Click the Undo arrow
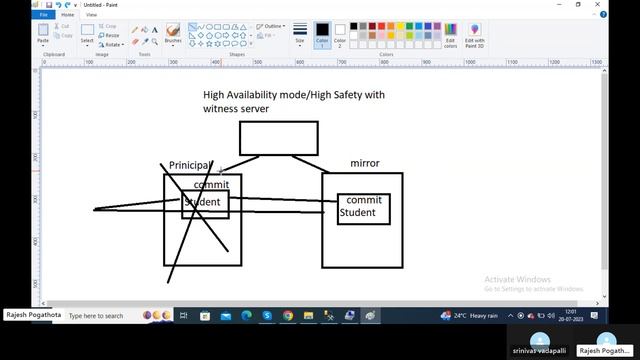Image resolution: width=640 pixels, height=360 pixels. [x=58, y=5]
